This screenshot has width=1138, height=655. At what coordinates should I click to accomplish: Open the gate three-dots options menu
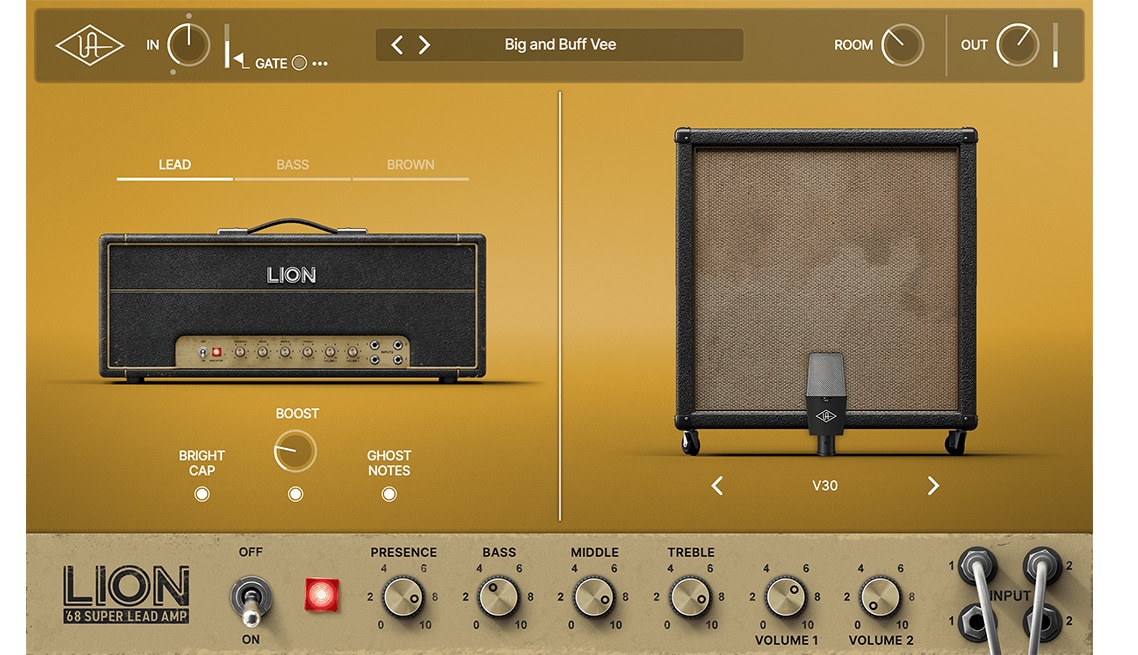click(x=320, y=64)
